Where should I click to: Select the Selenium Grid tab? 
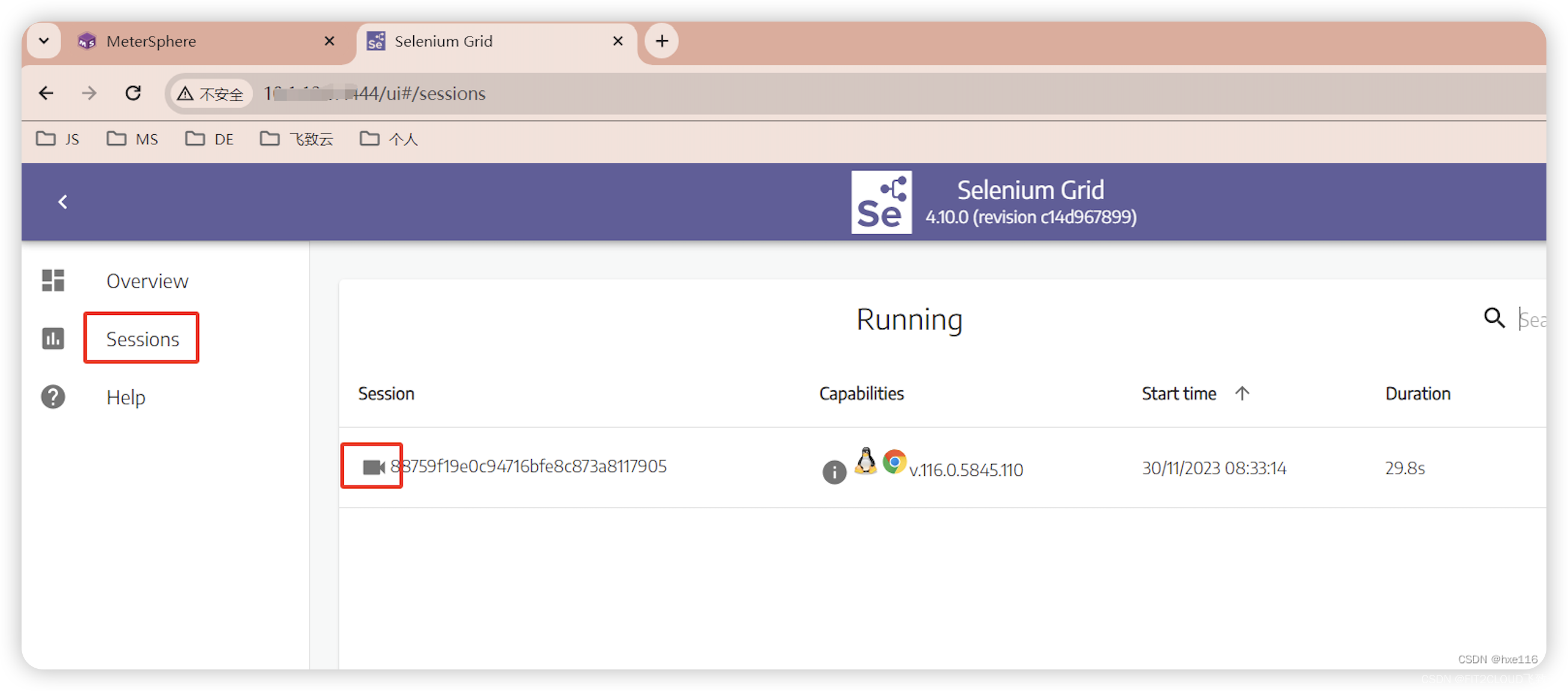(x=496, y=41)
